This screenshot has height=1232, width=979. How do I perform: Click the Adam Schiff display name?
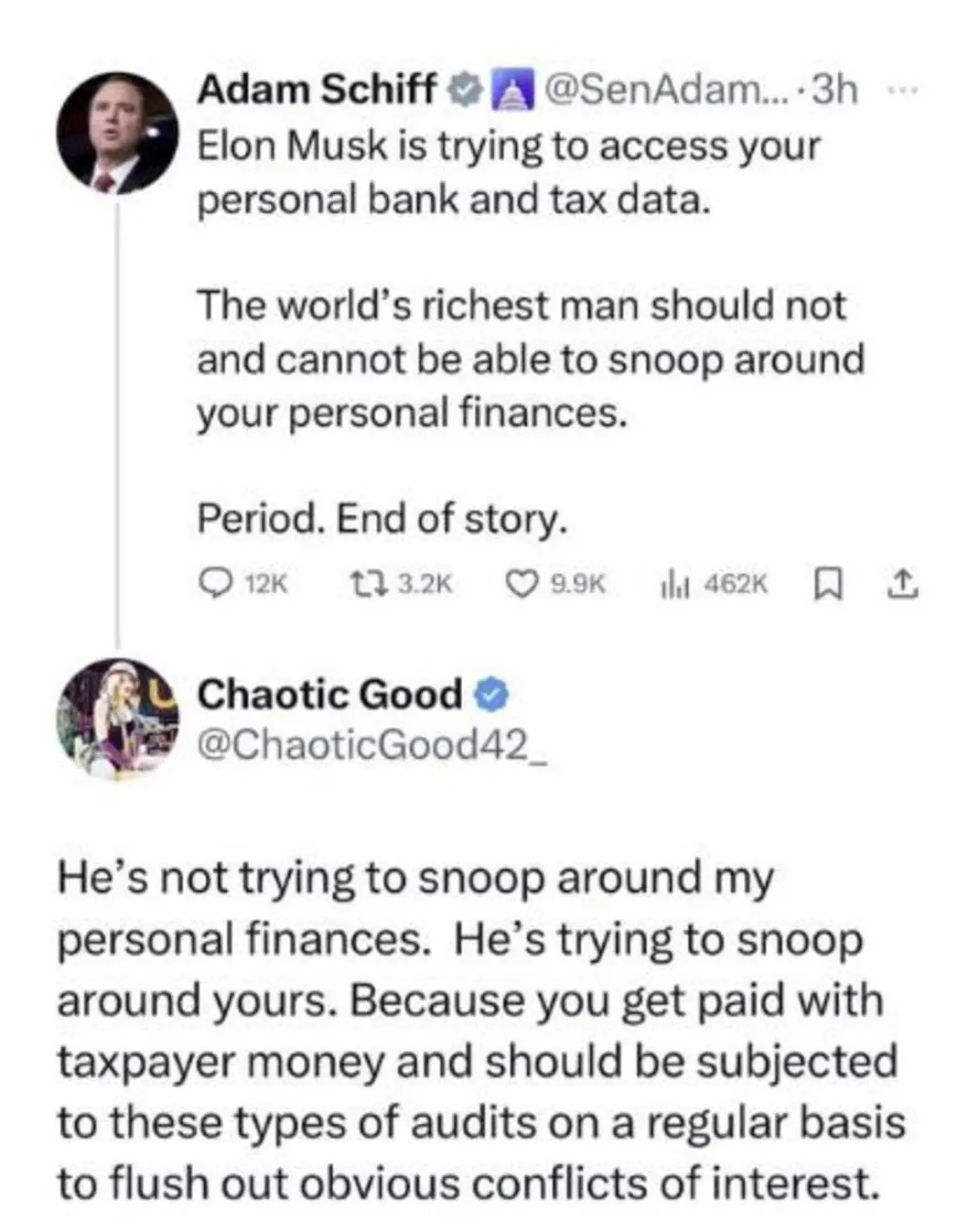(317, 90)
